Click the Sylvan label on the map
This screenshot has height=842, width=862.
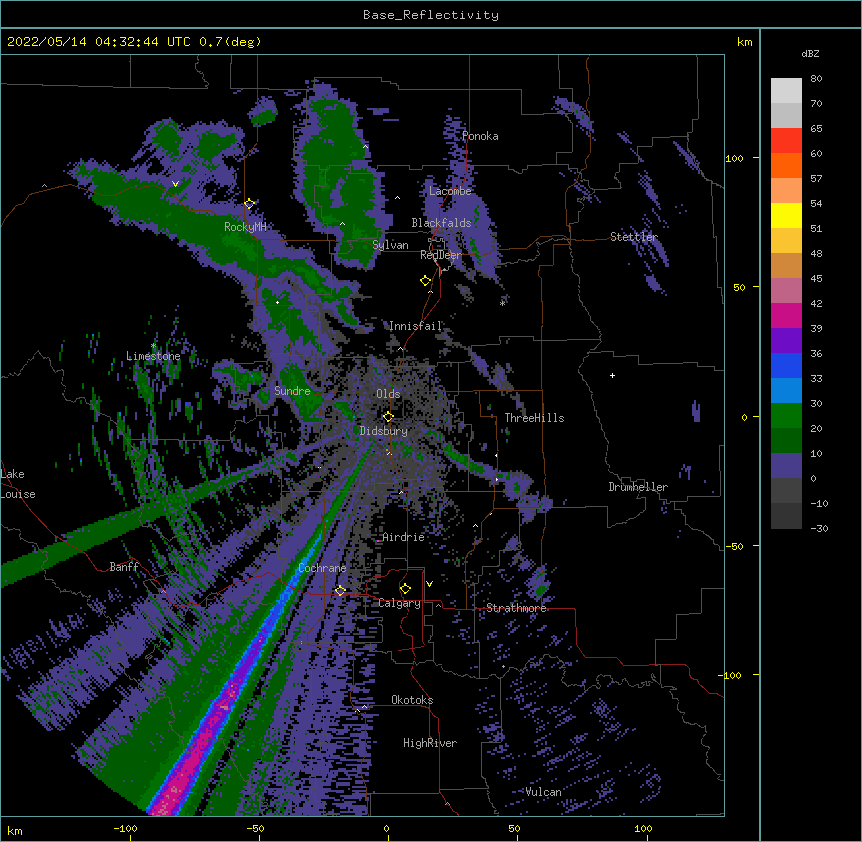click(x=390, y=245)
